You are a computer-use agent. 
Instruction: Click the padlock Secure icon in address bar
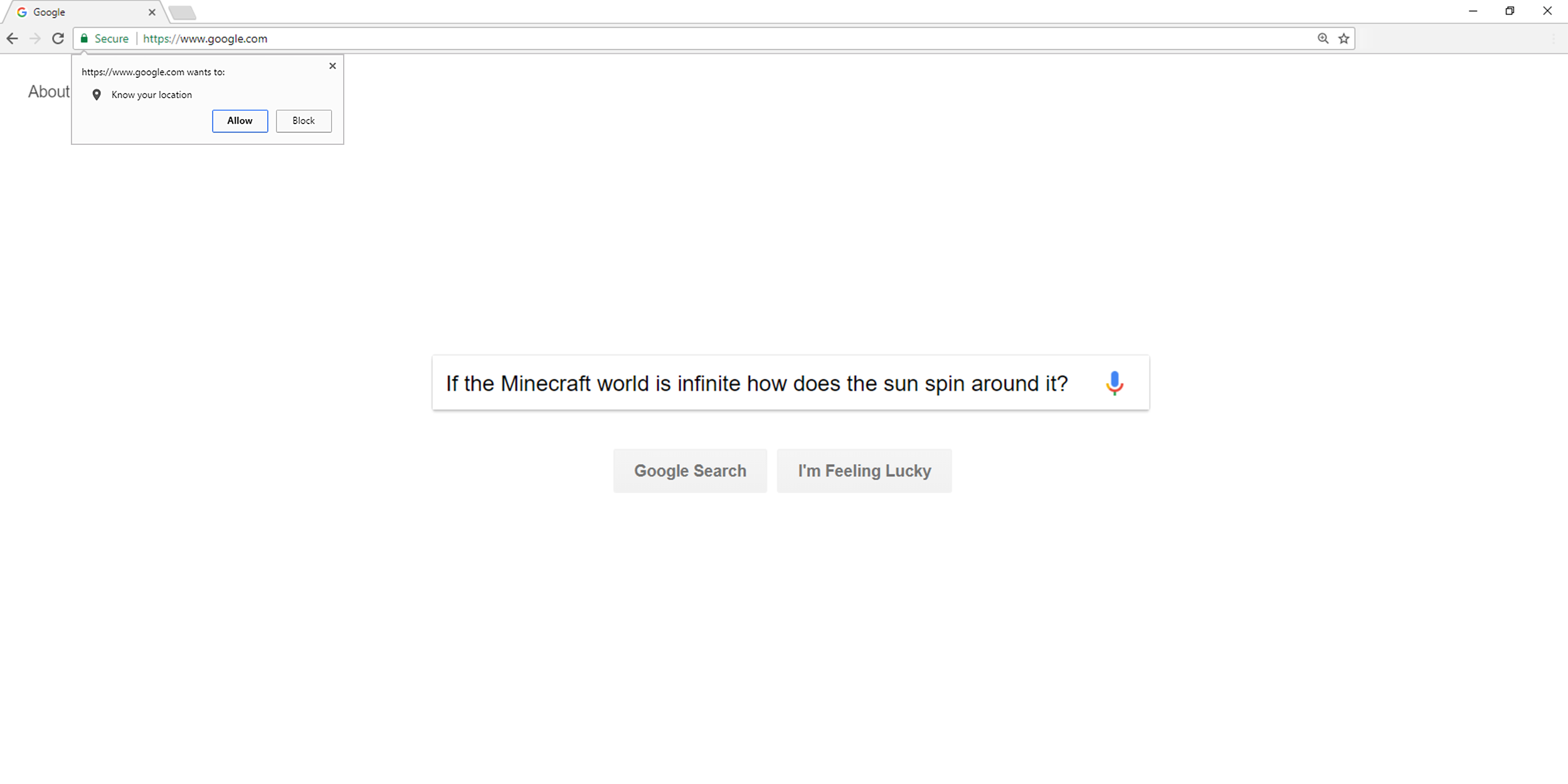[84, 38]
